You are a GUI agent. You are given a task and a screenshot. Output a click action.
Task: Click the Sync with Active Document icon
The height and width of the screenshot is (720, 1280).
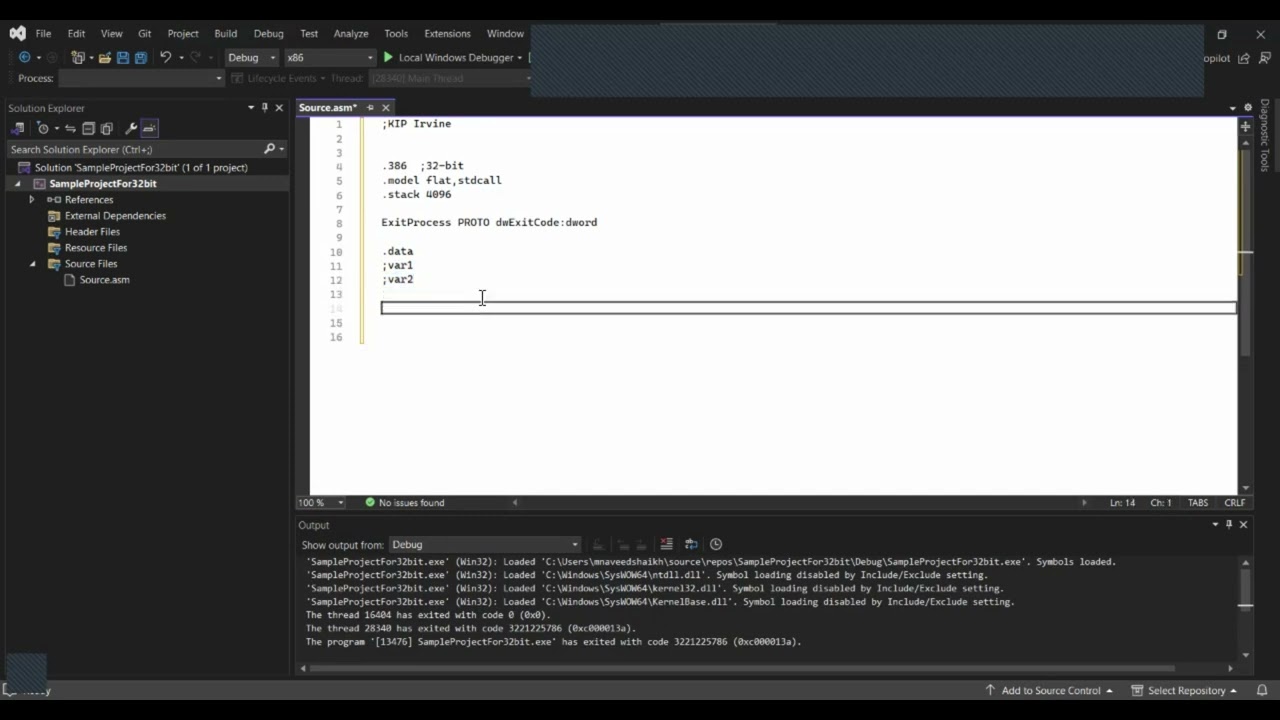71,128
